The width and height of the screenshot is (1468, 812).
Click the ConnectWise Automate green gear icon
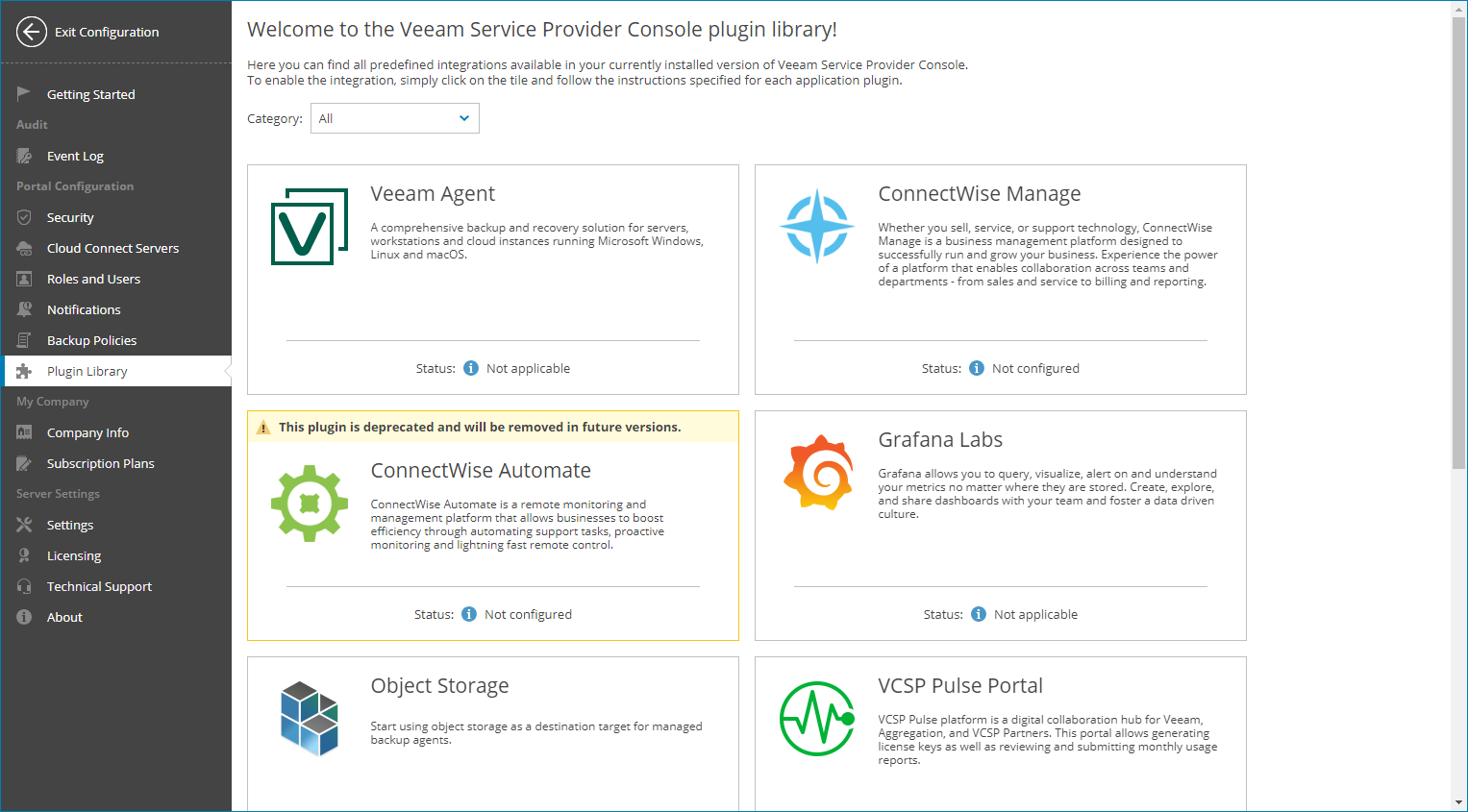[x=310, y=504]
